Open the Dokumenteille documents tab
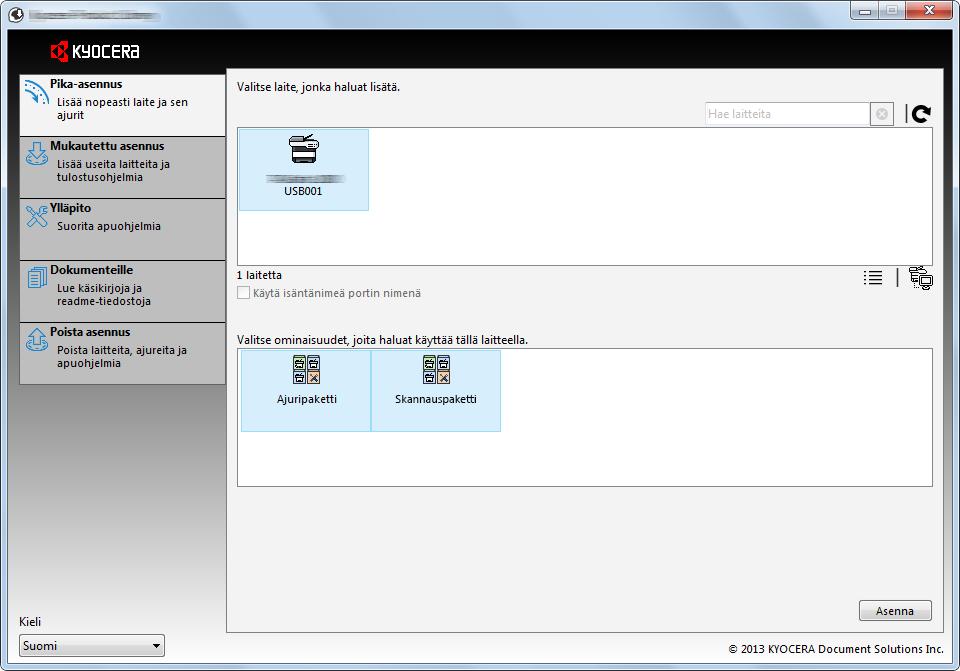This screenshot has height=671, width=960. [x=122, y=291]
